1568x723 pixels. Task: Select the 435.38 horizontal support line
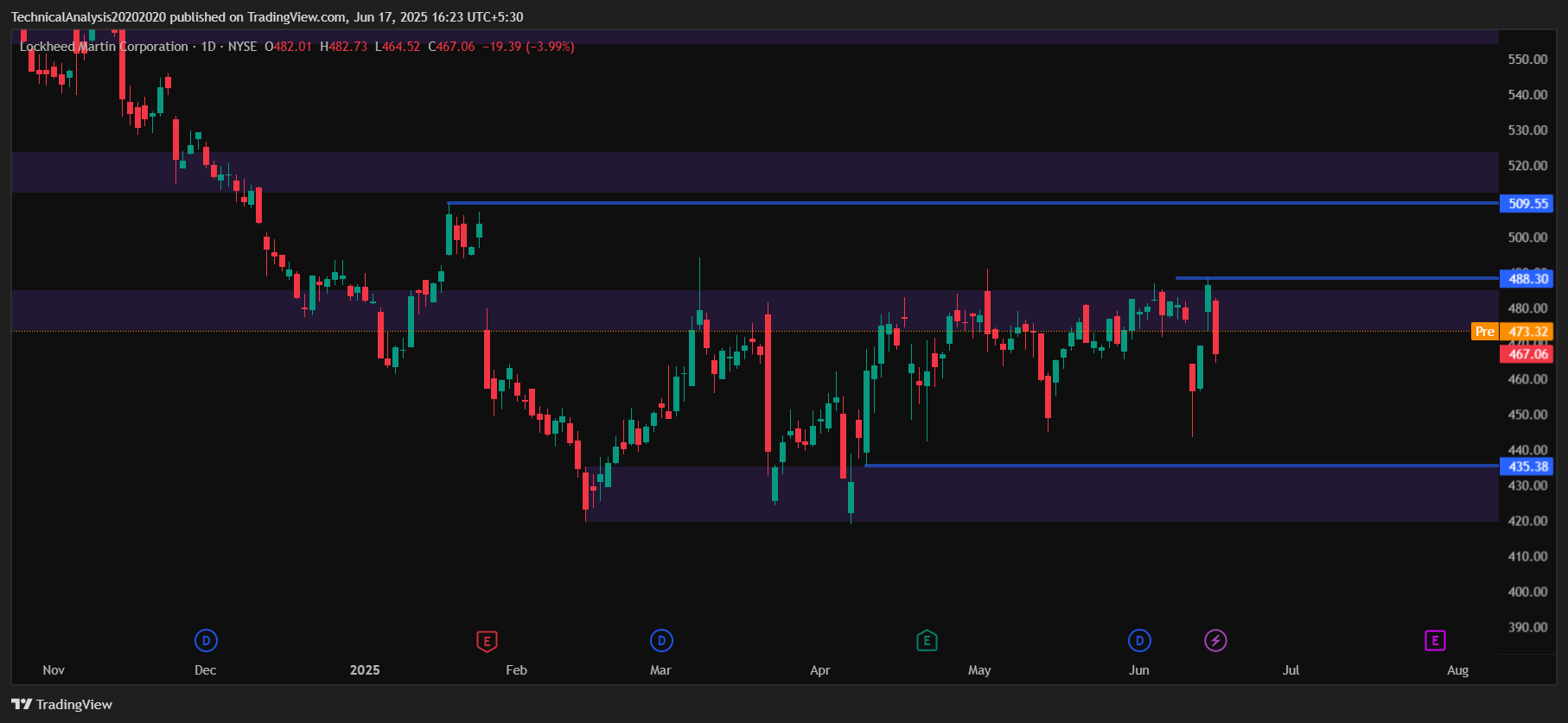pyautogui.click(x=1181, y=466)
